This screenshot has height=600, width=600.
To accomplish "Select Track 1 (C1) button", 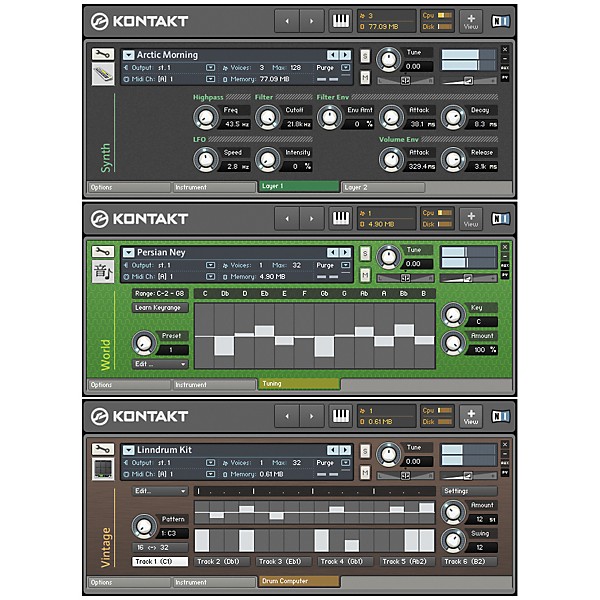I will [160, 561].
